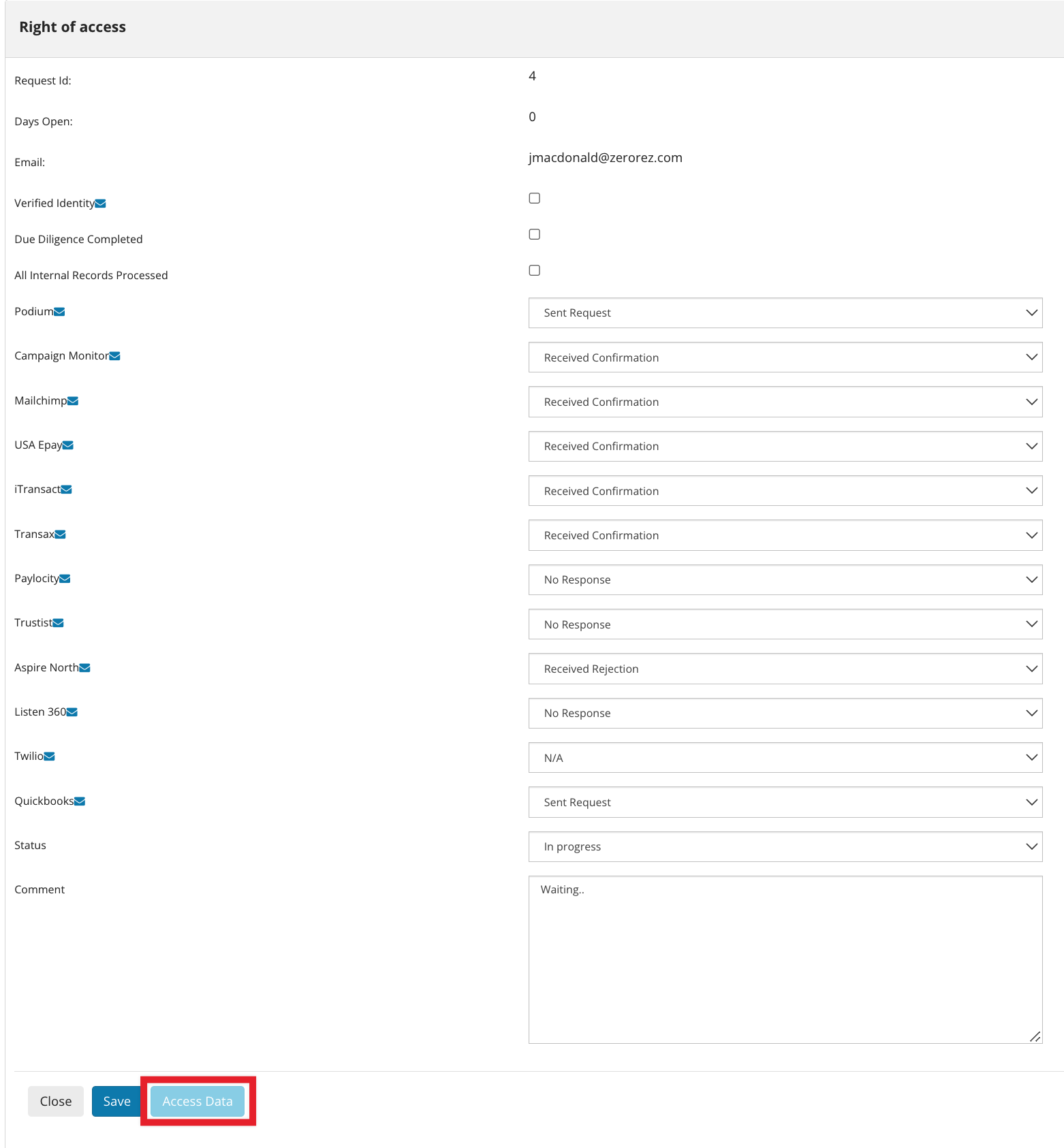Open the Quickbooks Sent Request dropdown

point(785,802)
